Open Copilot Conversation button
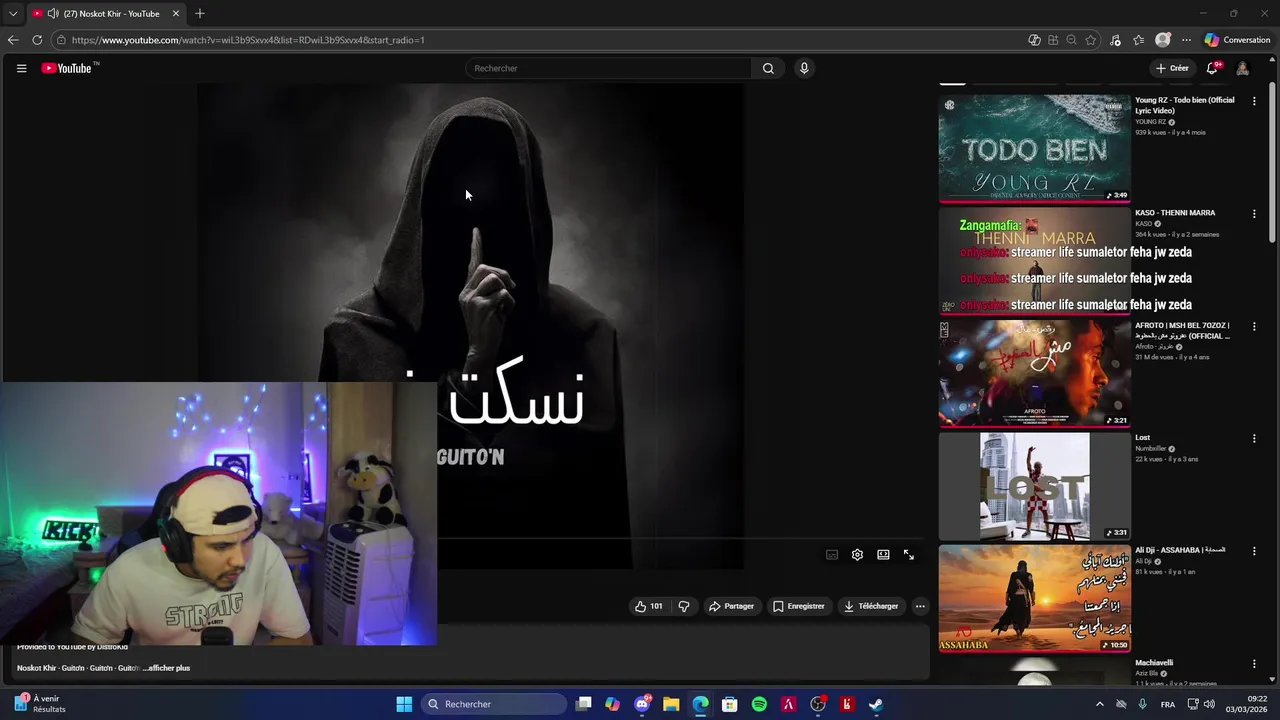The height and width of the screenshot is (720, 1280). point(1237,40)
